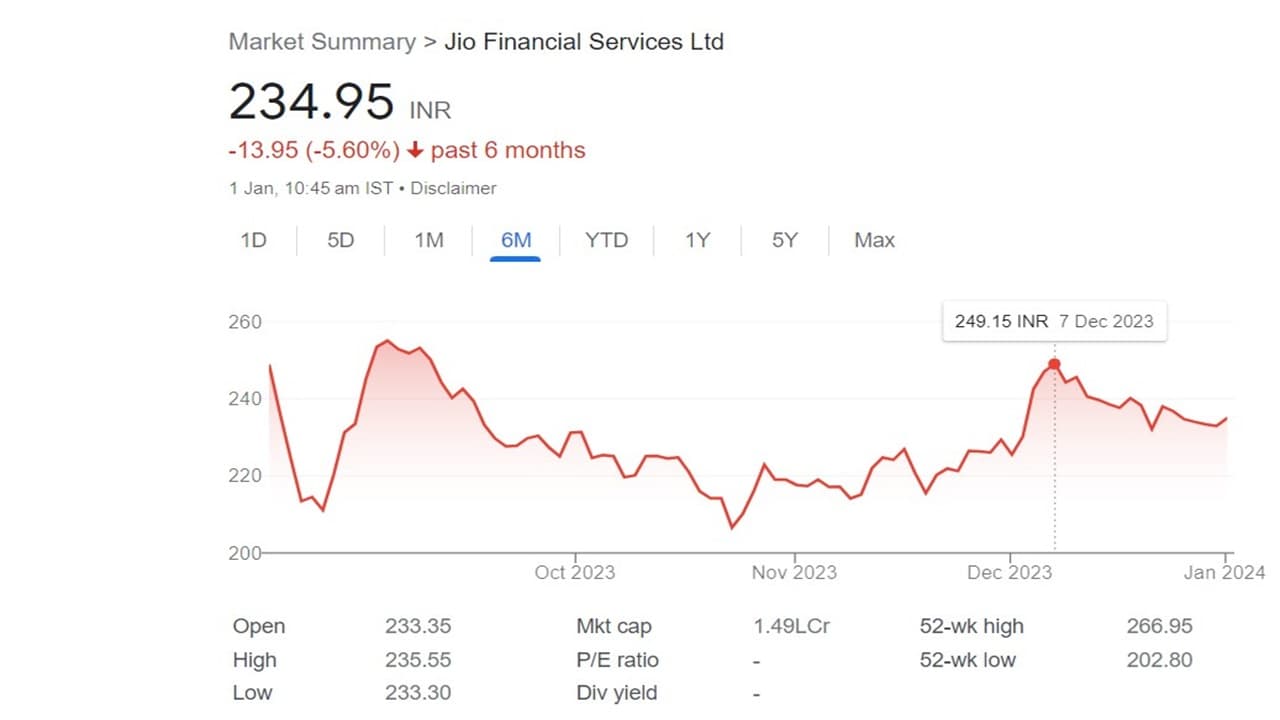This screenshot has height=720, width=1280.
Task: Click the Jio Financial Services Ltd title
Action: (583, 42)
